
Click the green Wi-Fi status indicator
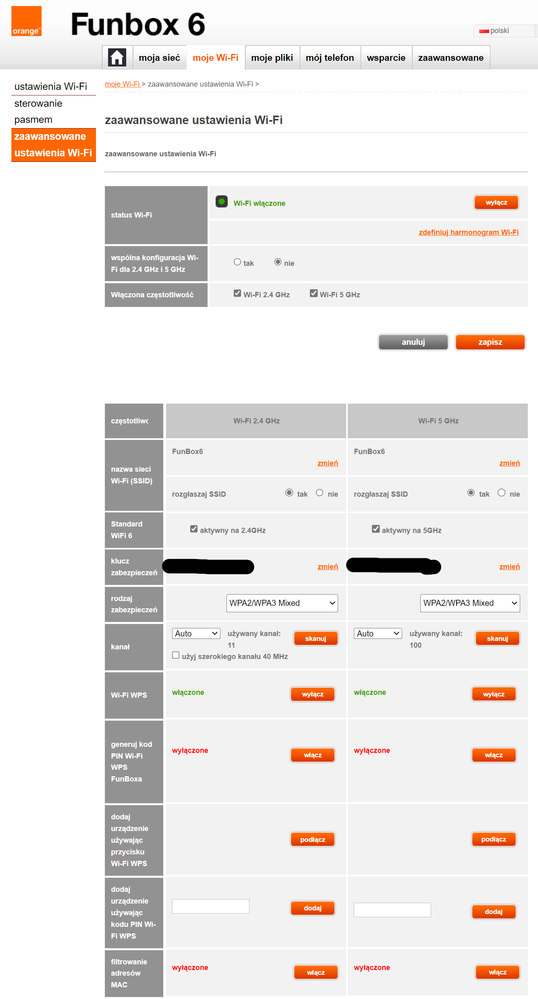(x=222, y=202)
